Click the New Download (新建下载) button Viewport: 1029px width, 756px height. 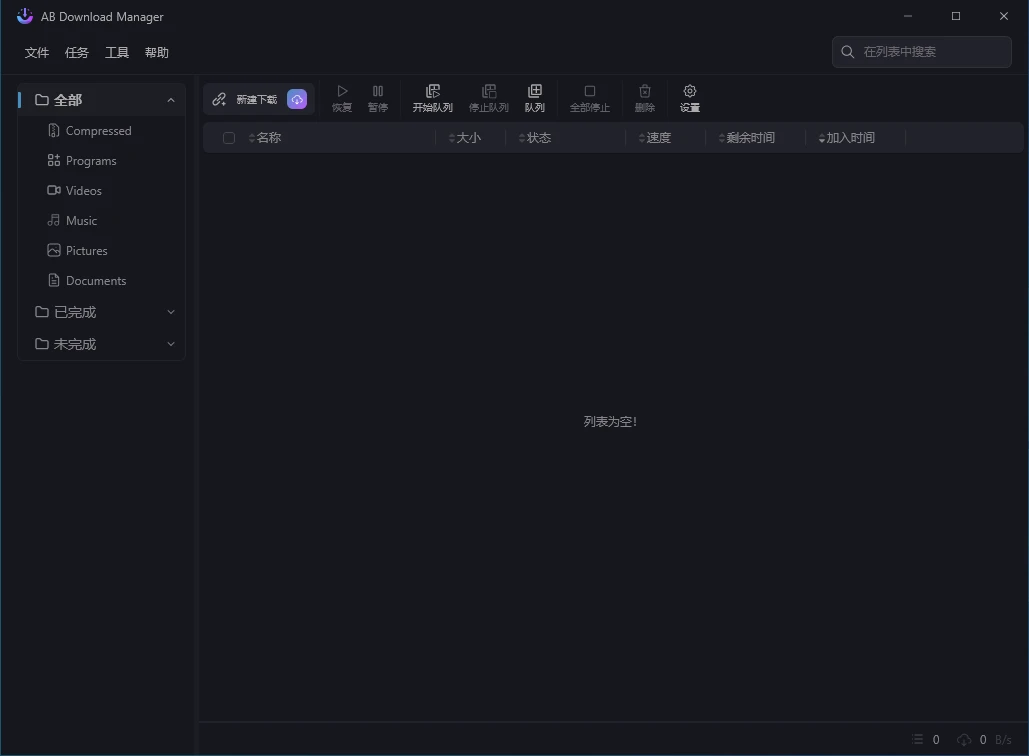point(246,99)
